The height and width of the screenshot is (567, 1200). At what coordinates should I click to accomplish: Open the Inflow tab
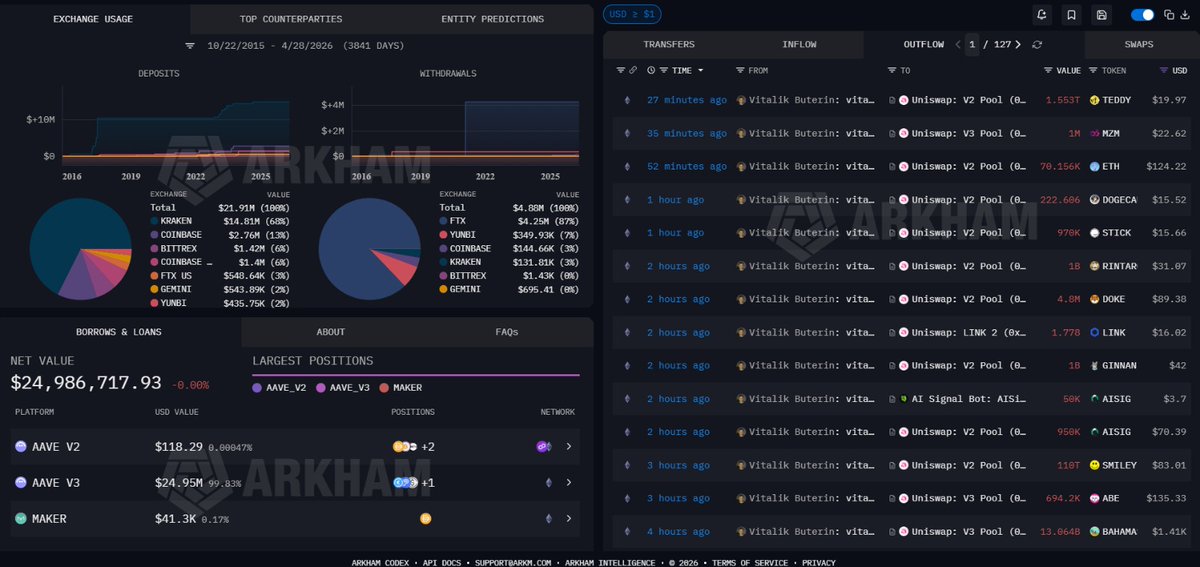tap(799, 44)
